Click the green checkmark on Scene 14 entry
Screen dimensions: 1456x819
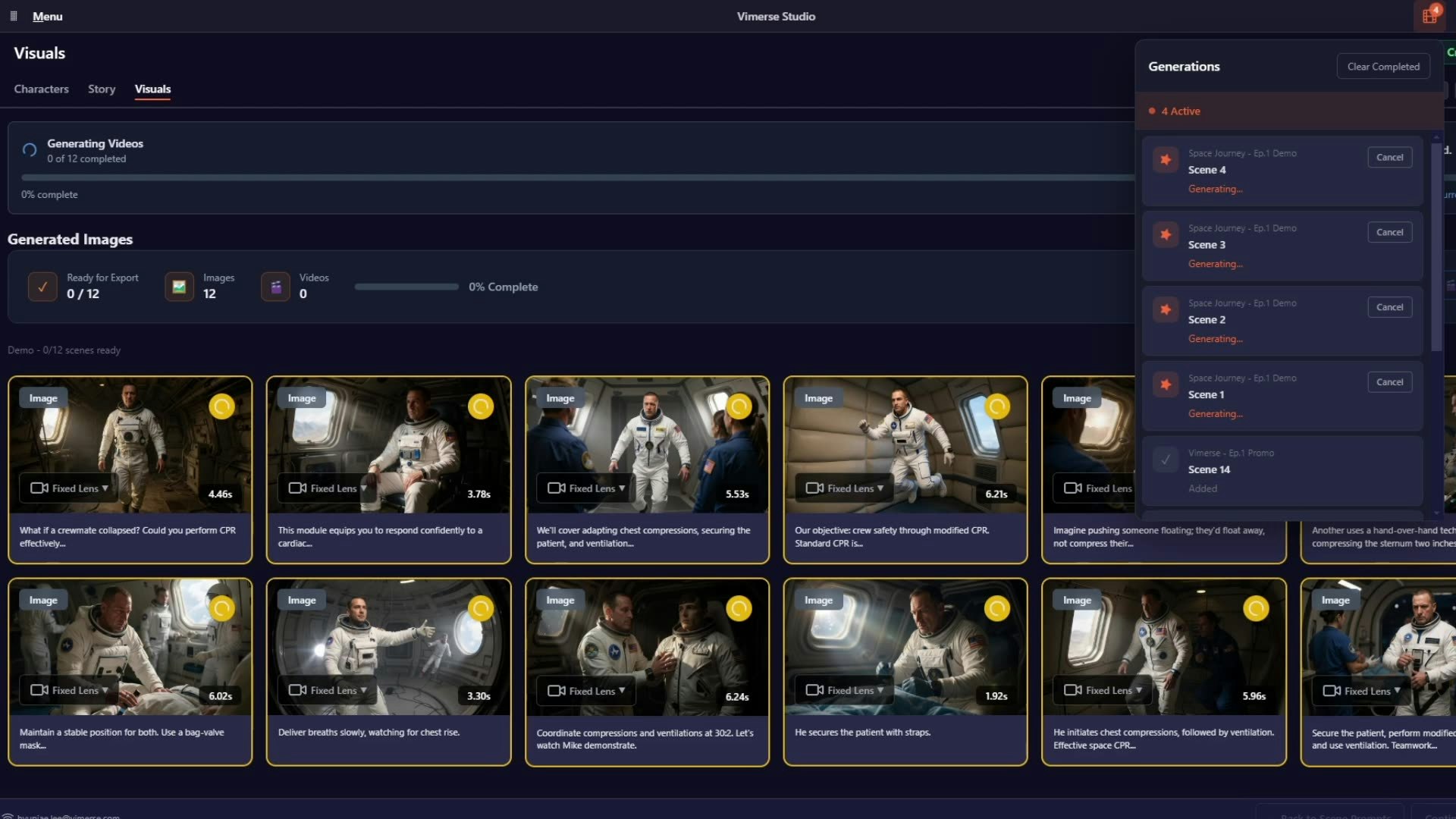[1165, 460]
